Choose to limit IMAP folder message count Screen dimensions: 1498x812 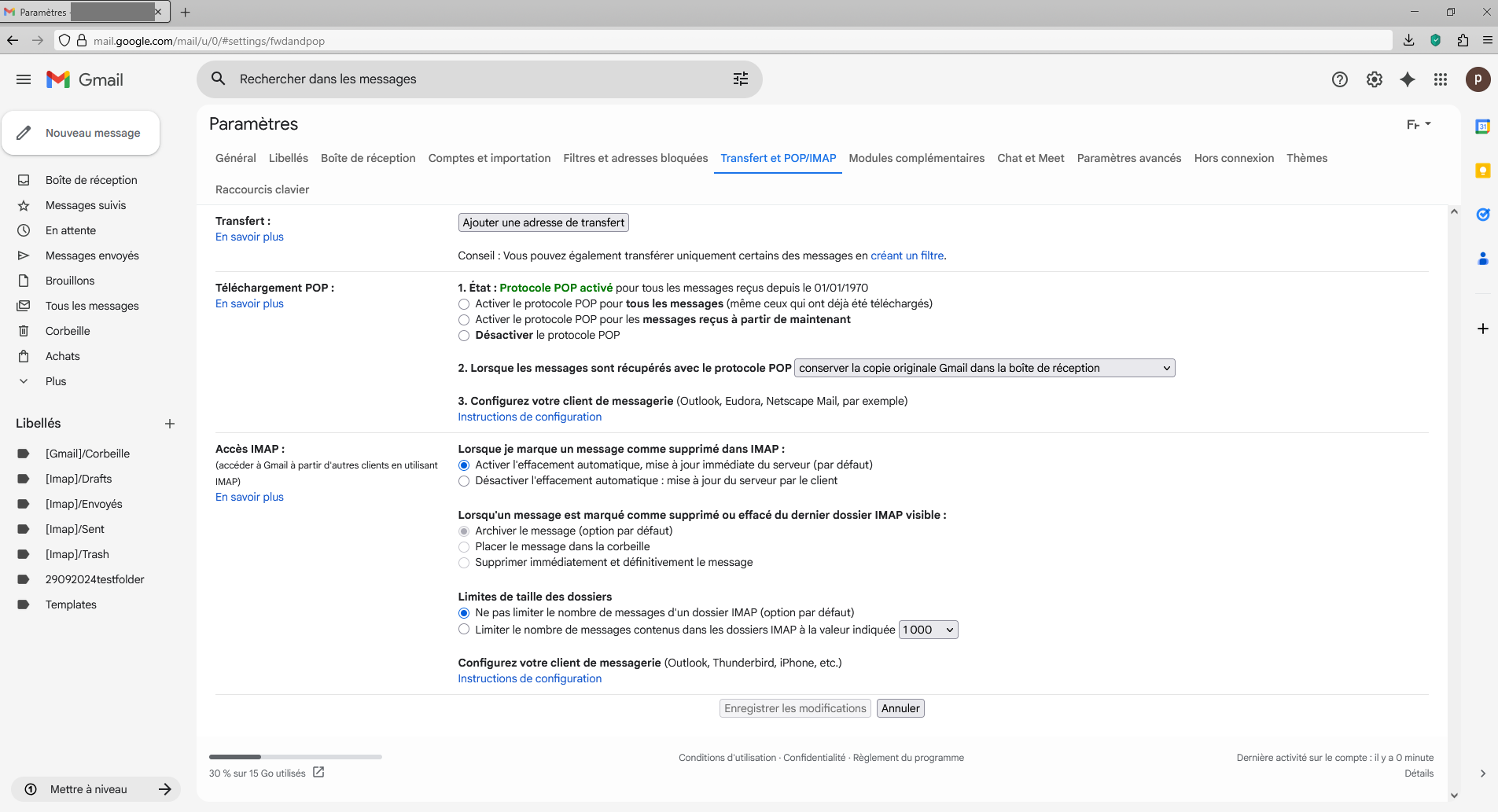[x=464, y=630]
